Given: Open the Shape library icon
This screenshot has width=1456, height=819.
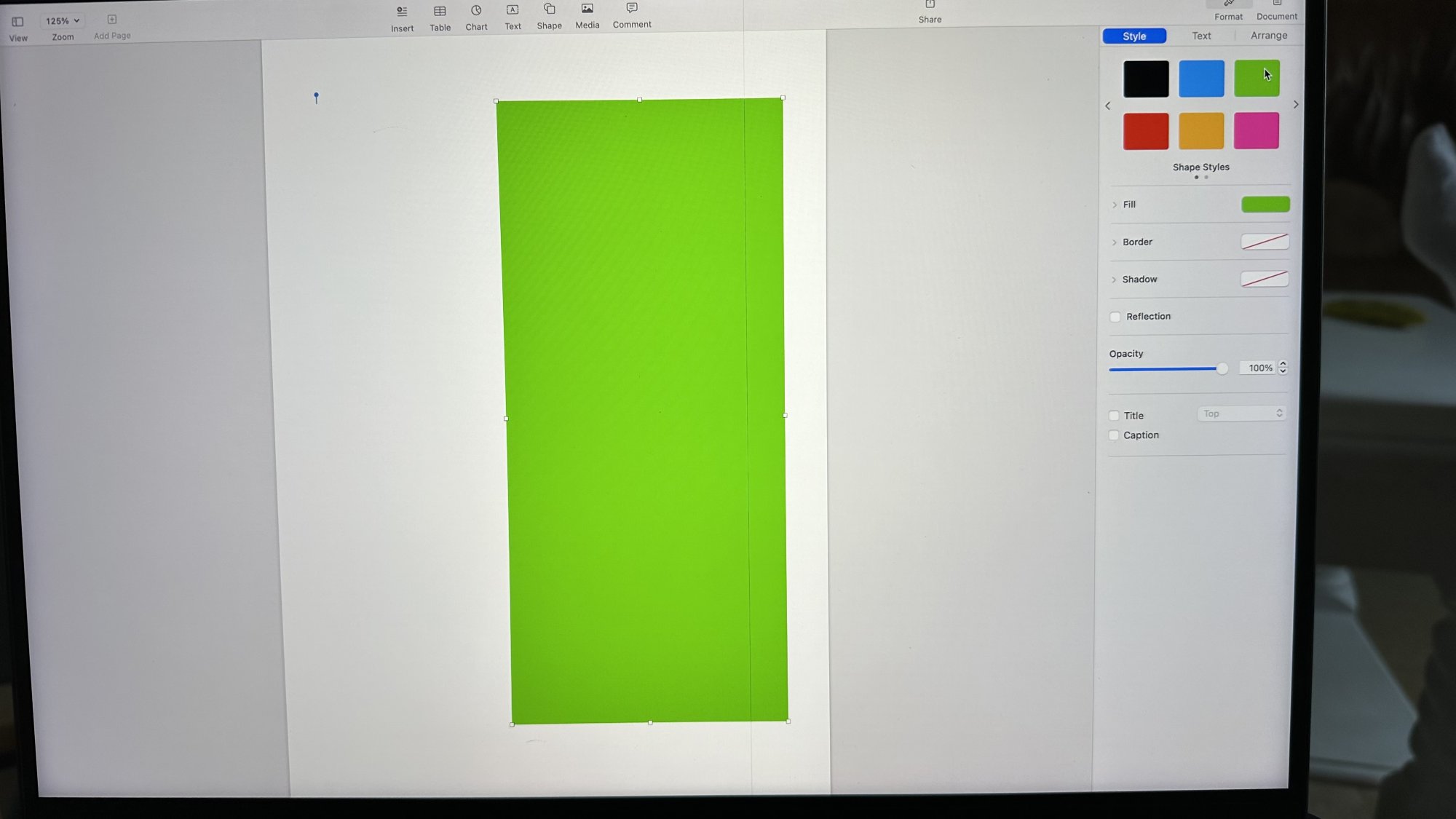Looking at the screenshot, I should click(550, 9).
